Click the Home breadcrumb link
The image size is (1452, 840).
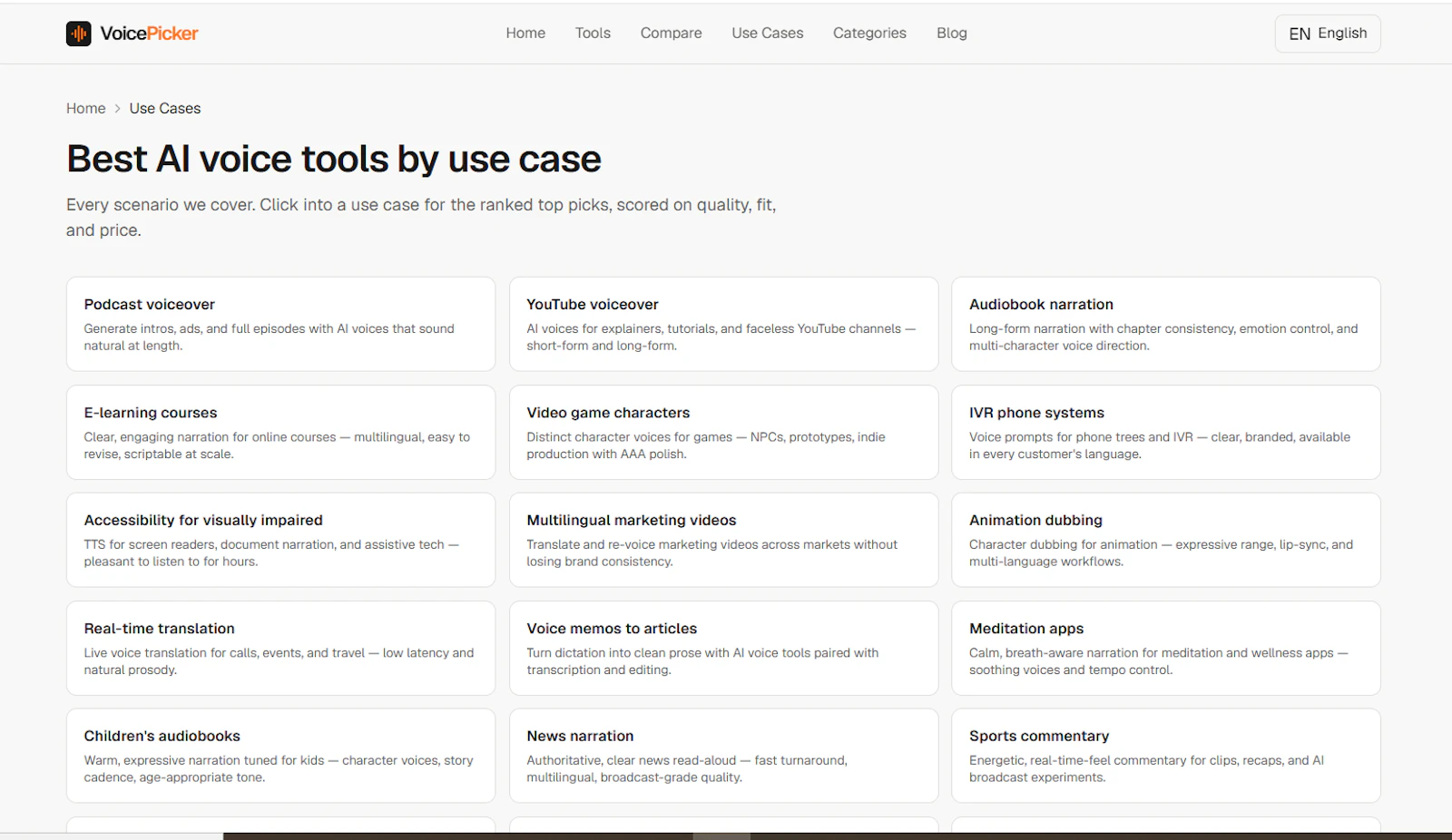[x=85, y=108]
